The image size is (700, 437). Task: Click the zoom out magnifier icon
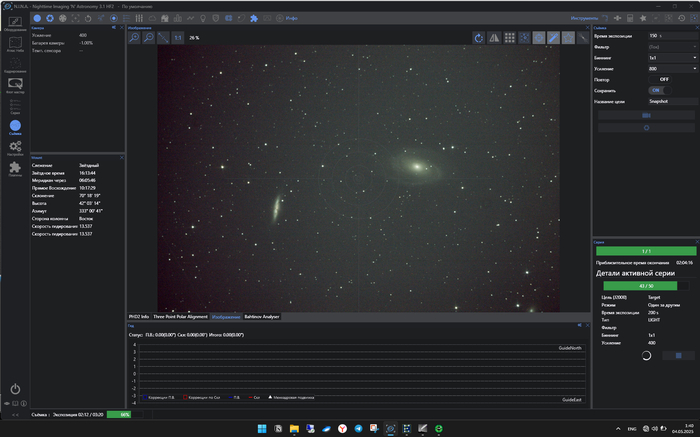[x=148, y=37]
